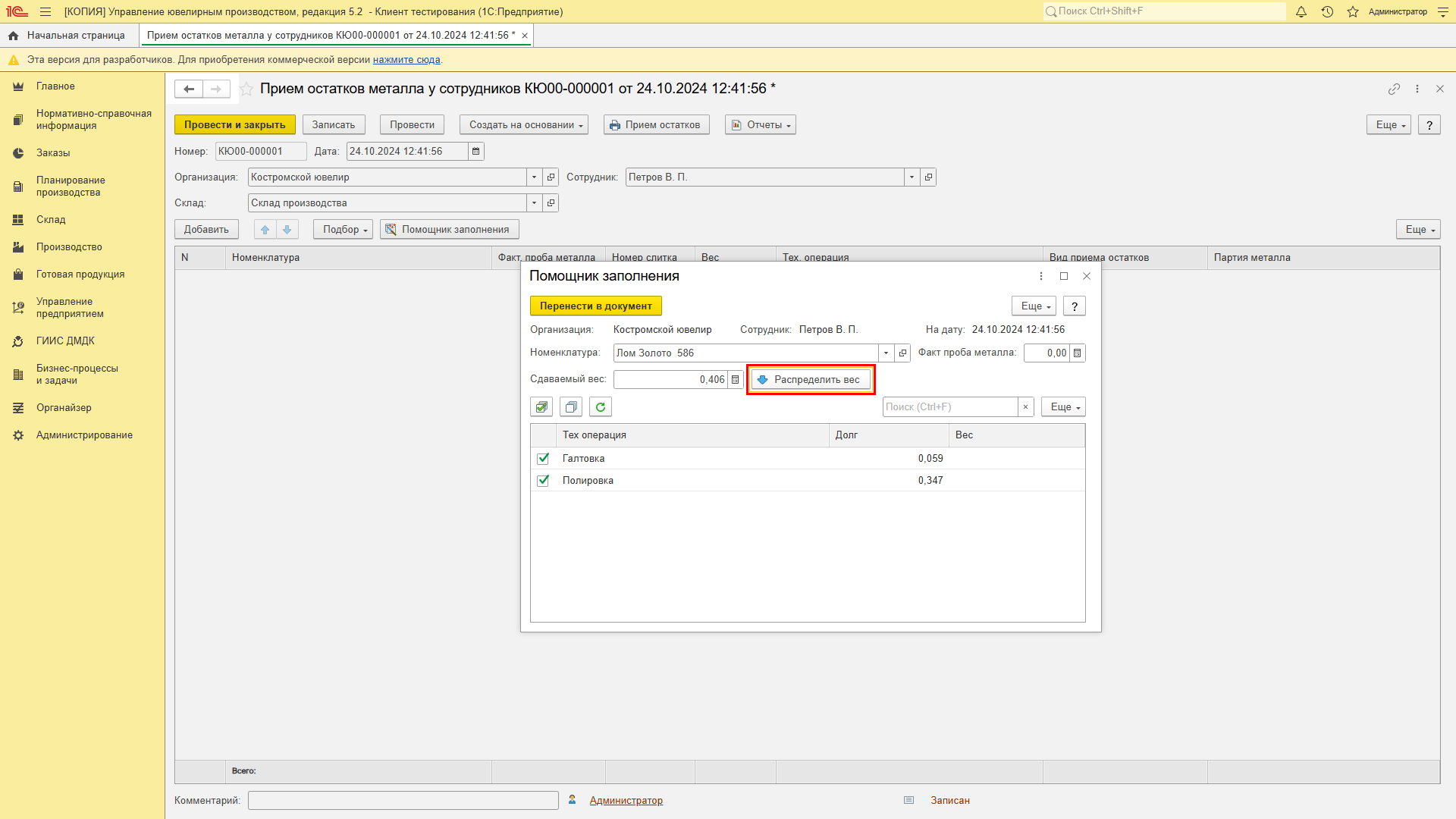Click the Добавить button
The width and height of the screenshot is (1456, 819).
[206, 230]
